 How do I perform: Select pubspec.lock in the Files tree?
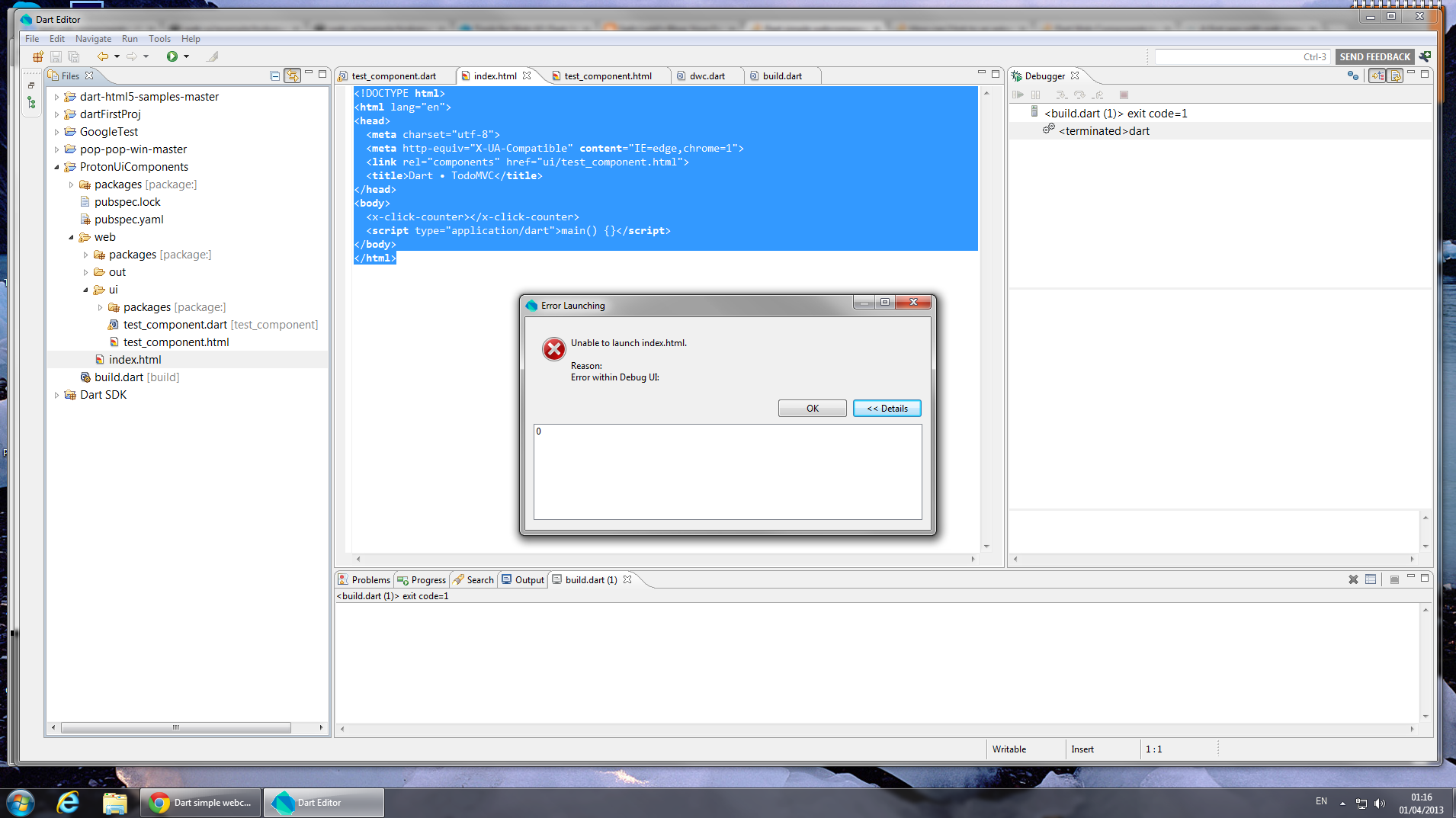pyautogui.click(x=127, y=202)
